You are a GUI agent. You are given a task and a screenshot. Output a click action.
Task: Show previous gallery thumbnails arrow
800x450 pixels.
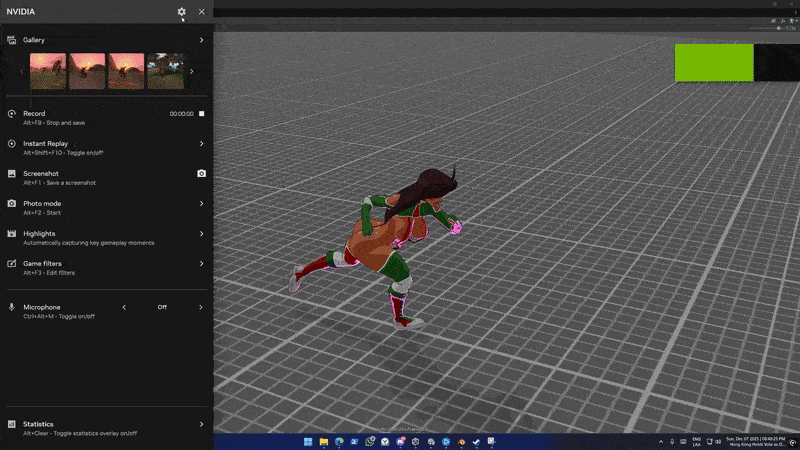point(22,71)
